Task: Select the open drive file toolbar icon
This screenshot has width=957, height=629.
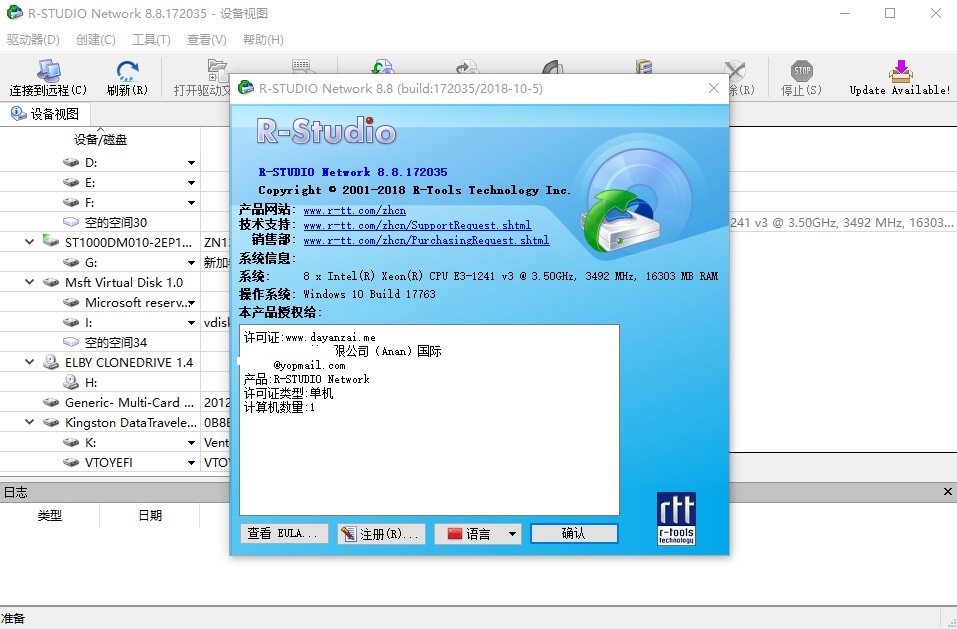Action: (x=215, y=70)
